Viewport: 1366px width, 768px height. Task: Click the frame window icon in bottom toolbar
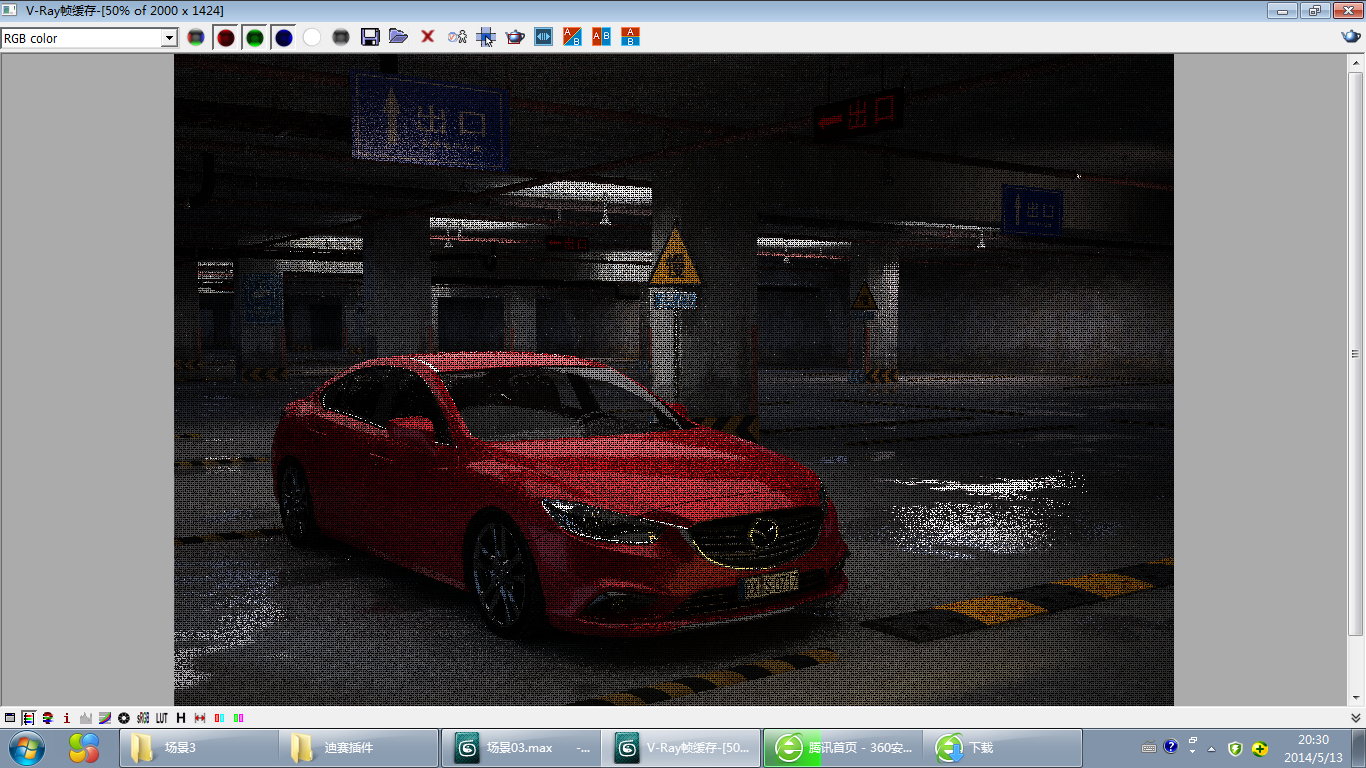click(x=10, y=718)
